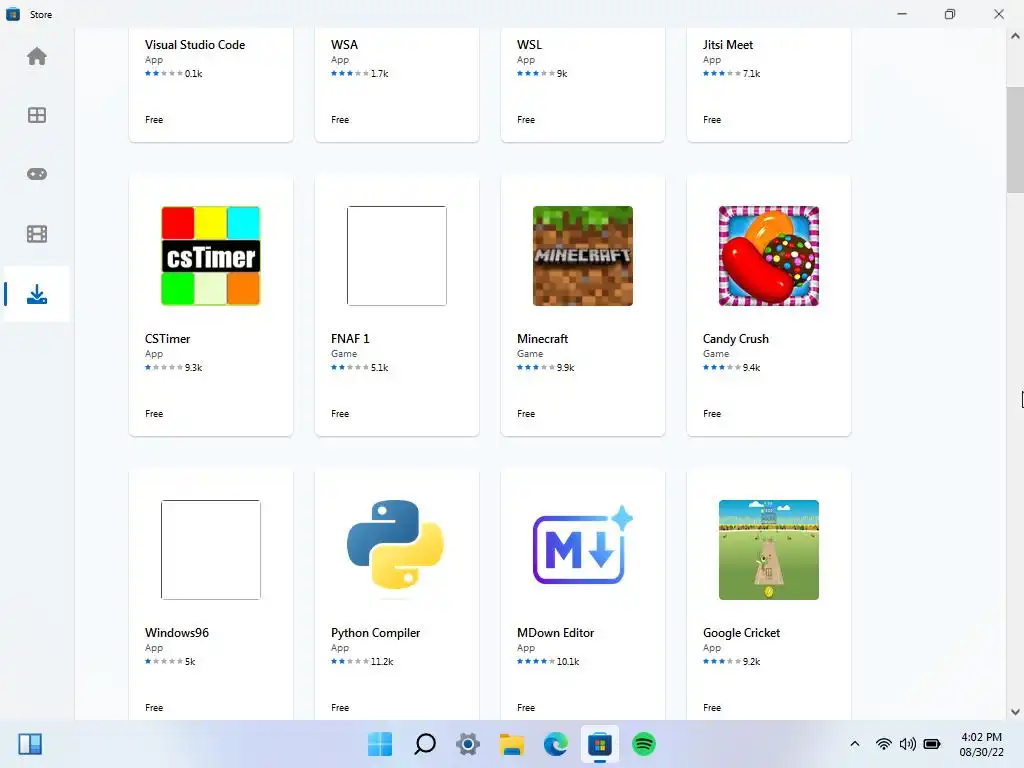
Task: Click the Minecraft 9.9k star rating
Action: coord(545,368)
